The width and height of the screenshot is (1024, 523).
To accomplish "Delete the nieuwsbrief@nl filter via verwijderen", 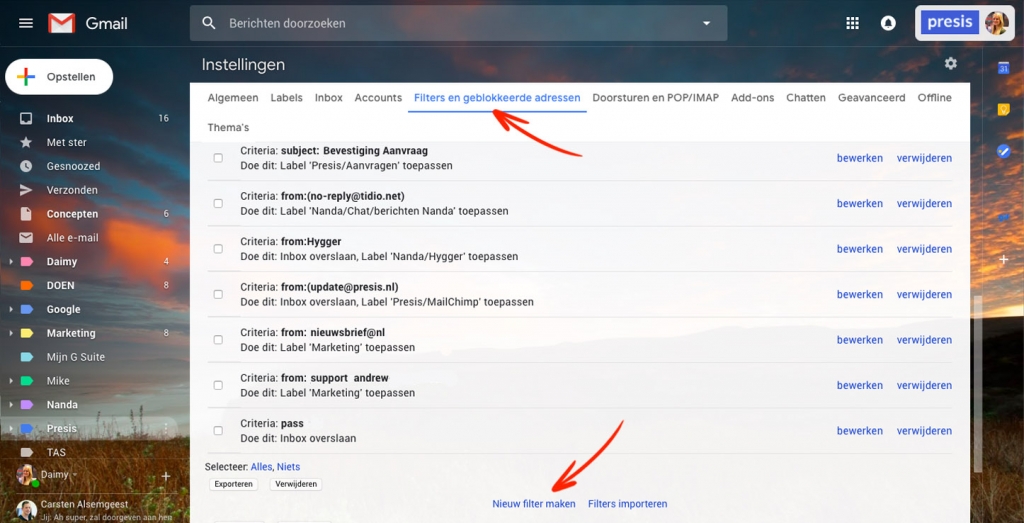I will [924, 340].
